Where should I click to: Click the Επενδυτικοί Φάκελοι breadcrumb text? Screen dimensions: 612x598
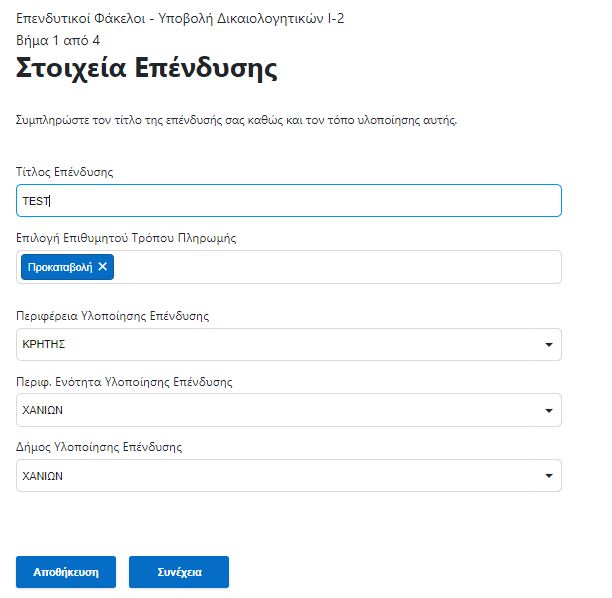[x=81, y=18]
